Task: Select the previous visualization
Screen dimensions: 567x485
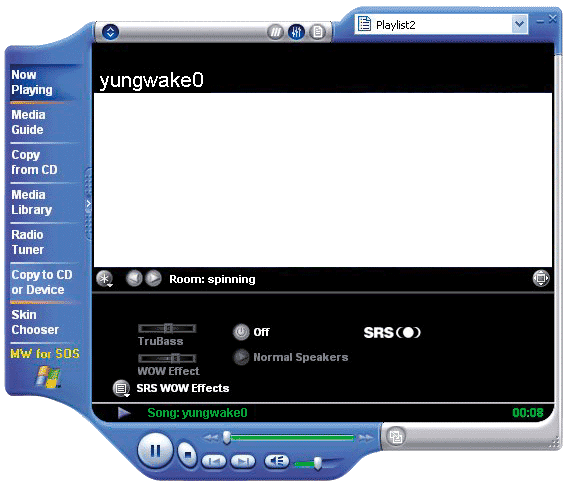Action: 134,278
